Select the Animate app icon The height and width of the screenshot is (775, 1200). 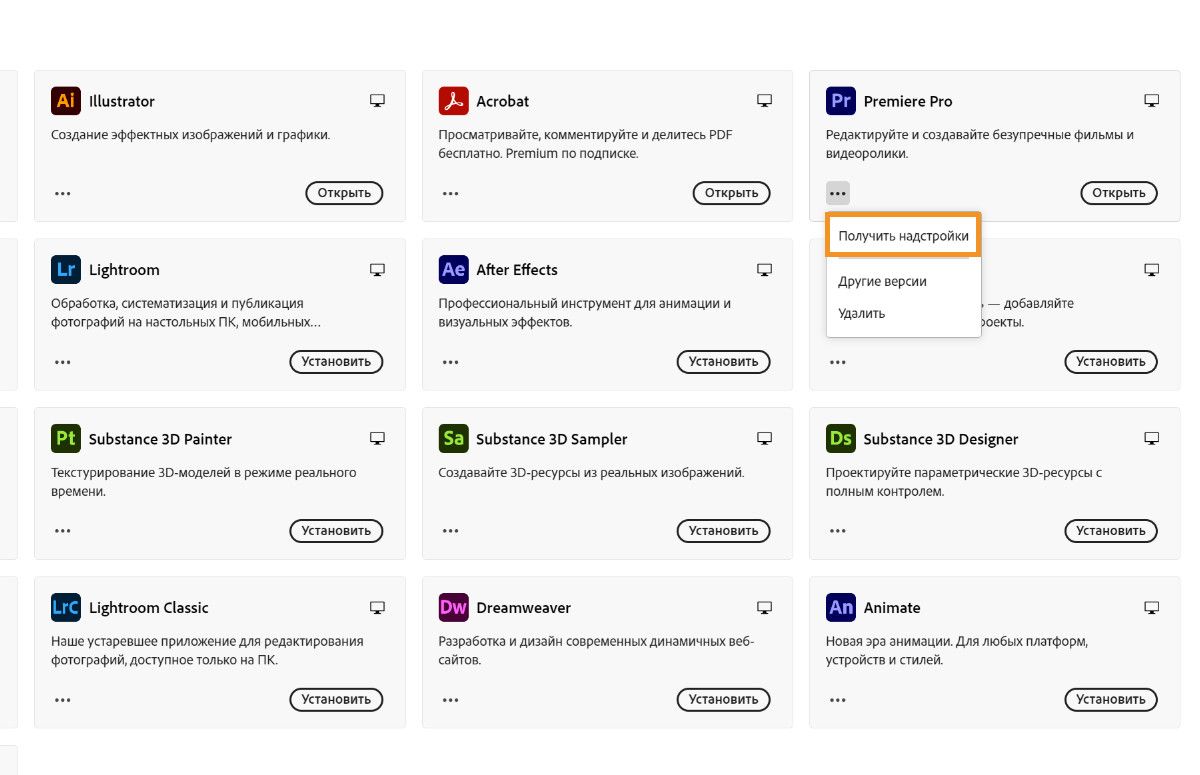840,607
